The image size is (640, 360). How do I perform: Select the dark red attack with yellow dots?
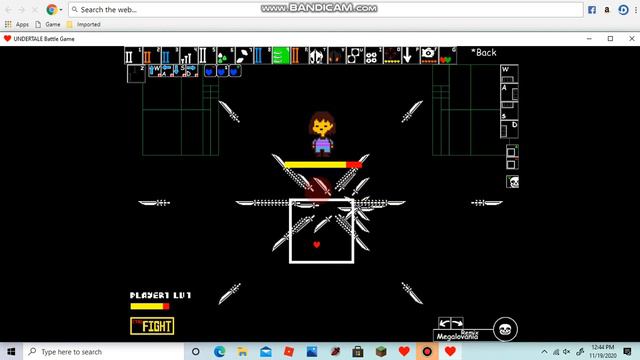[392, 55]
